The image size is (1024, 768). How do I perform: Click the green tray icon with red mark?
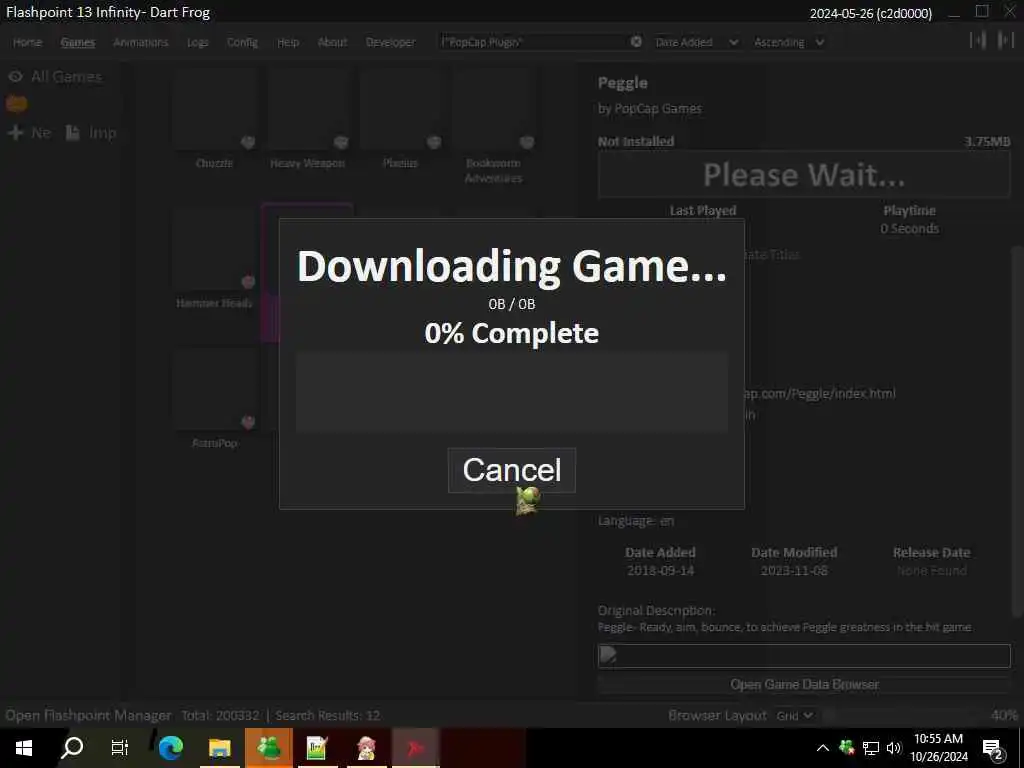point(847,747)
